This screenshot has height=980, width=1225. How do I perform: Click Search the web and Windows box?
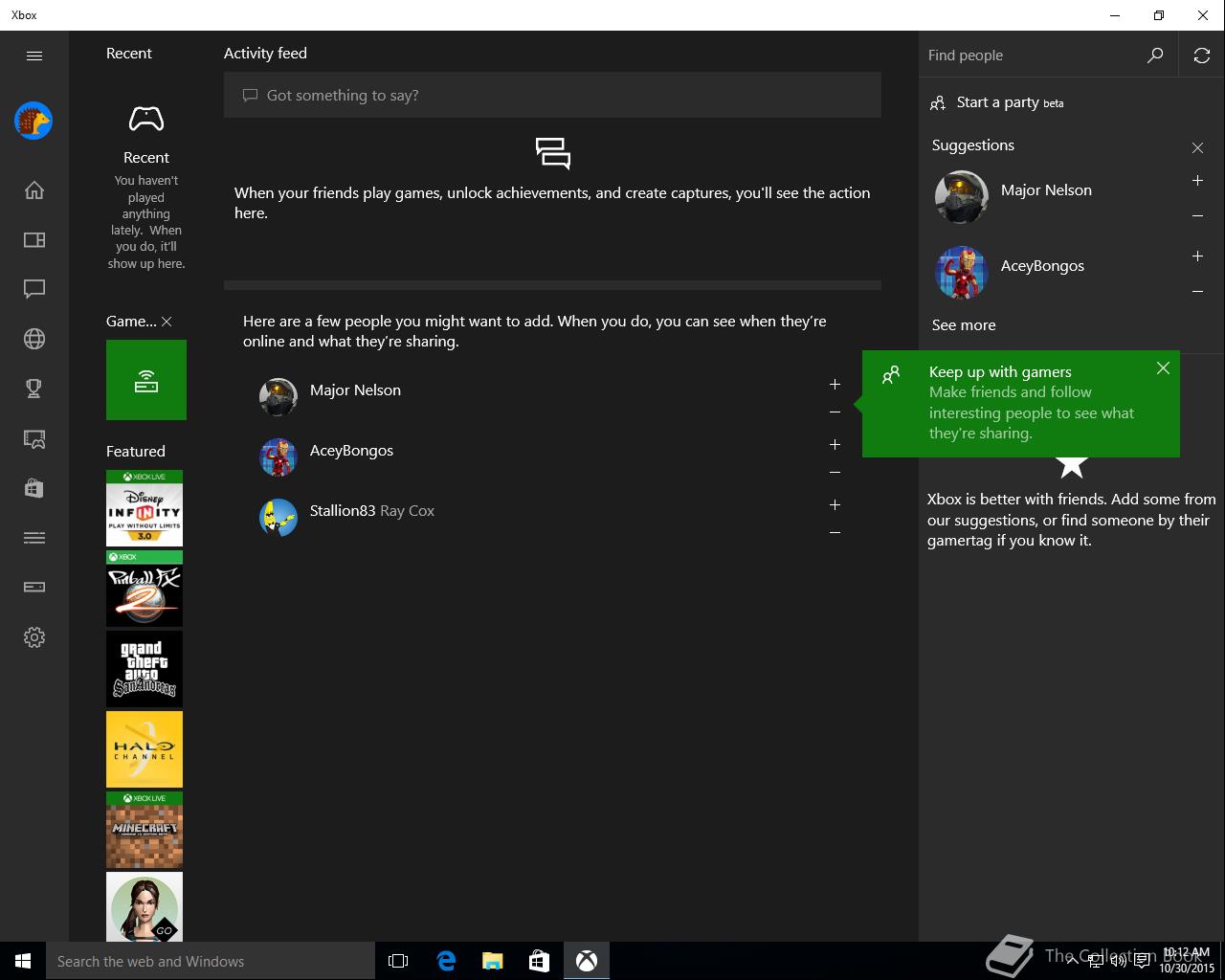pyautogui.click(x=211, y=961)
